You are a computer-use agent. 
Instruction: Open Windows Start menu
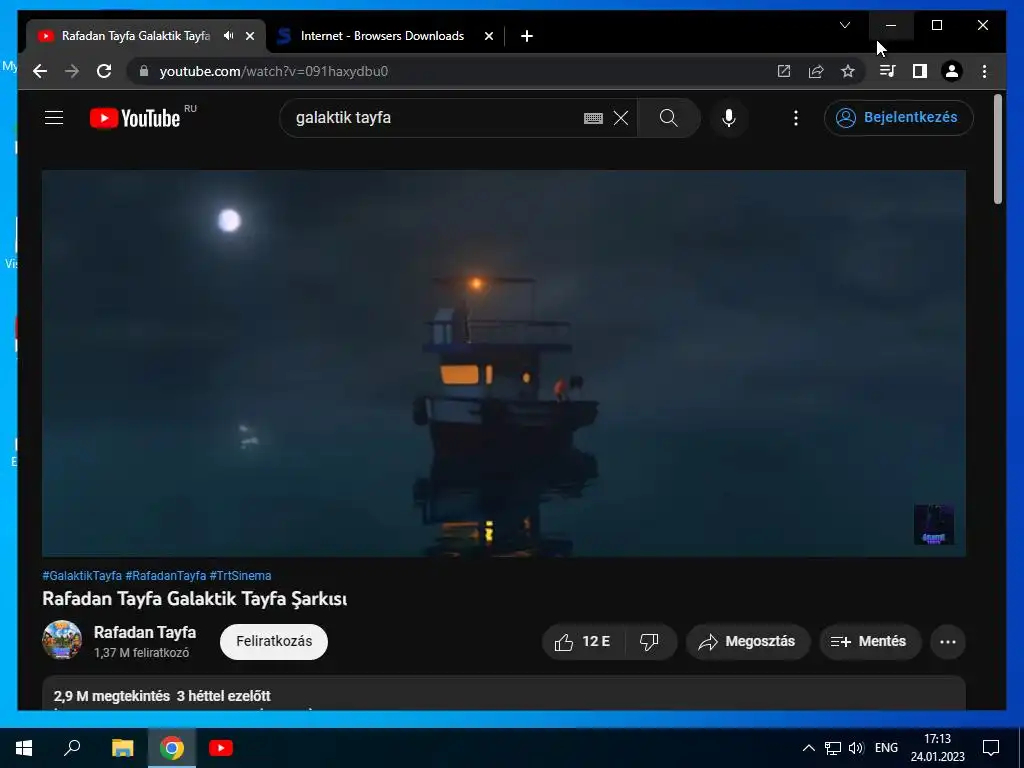pos(24,748)
